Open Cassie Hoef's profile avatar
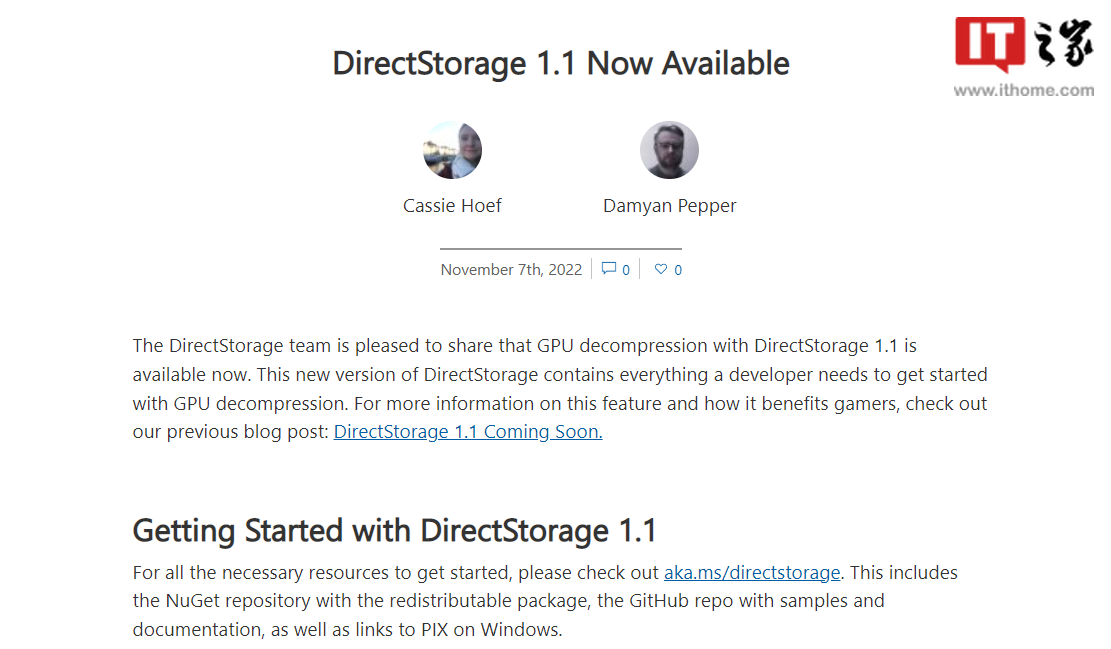 pyautogui.click(x=453, y=151)
